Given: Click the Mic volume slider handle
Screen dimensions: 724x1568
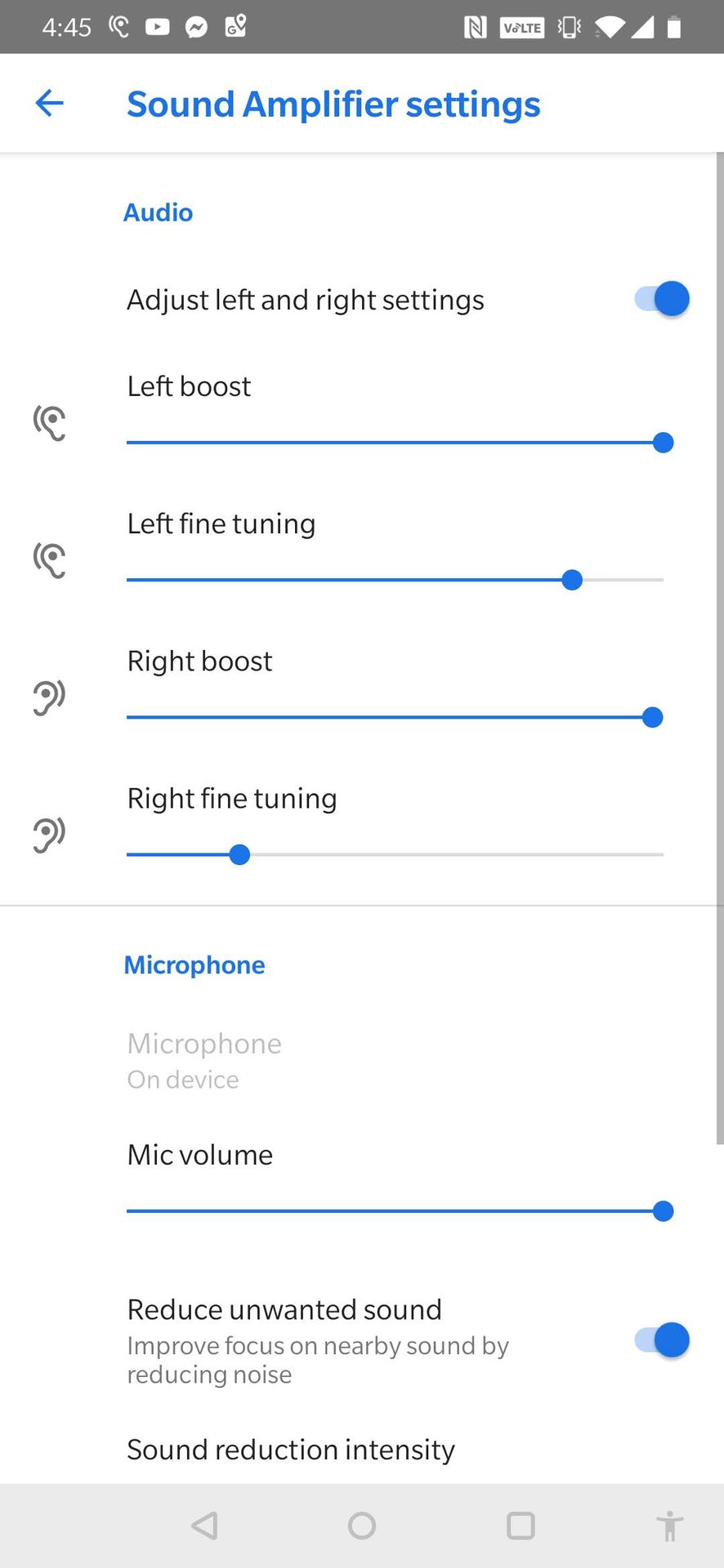Looking at the screenshot, I should pos(664,1211).
